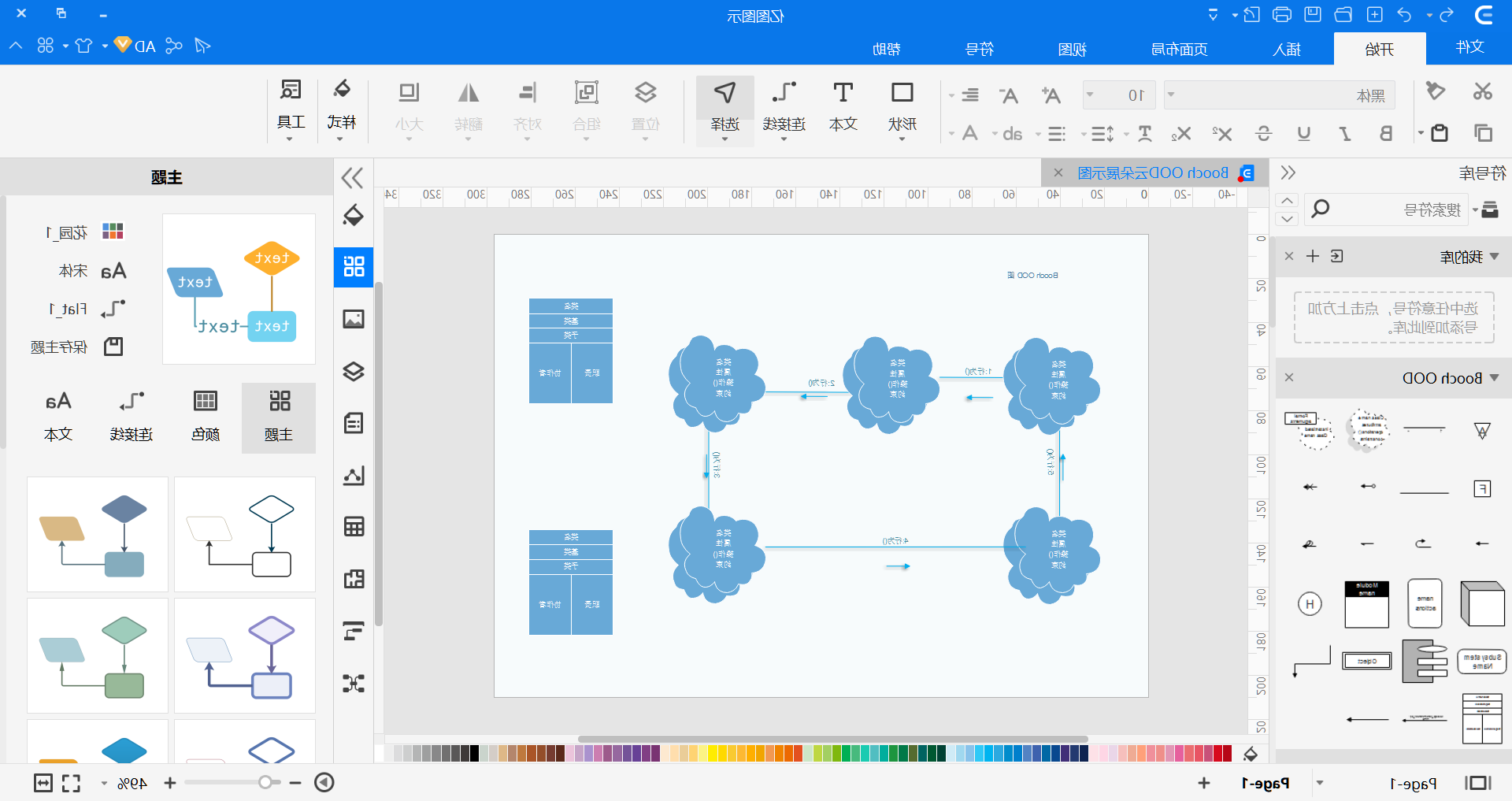
Task: Toggle subscript formatting
Action: (1181, 133)
